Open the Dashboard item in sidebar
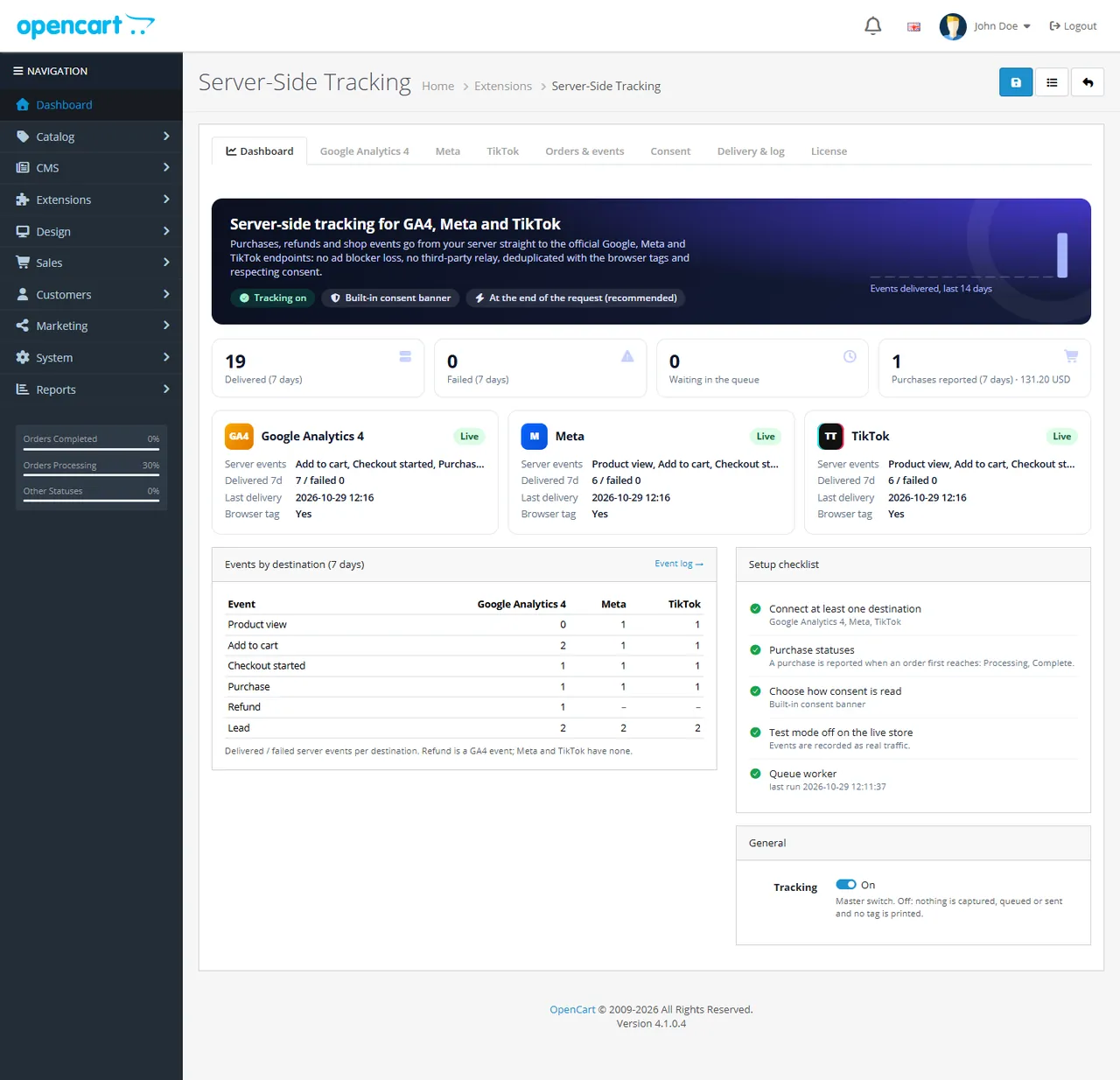 point(91,105)
